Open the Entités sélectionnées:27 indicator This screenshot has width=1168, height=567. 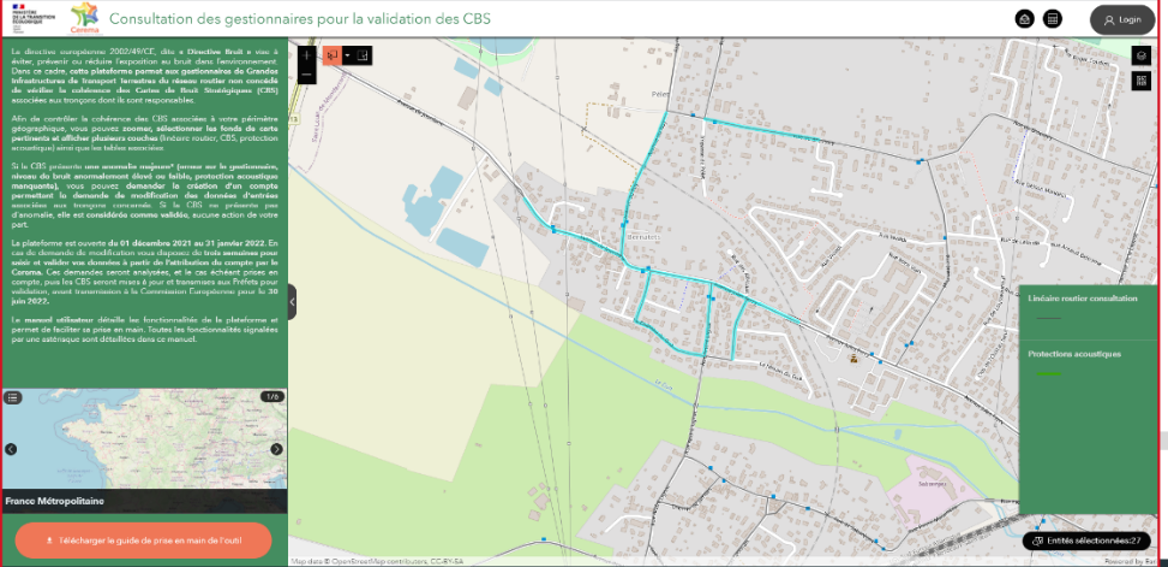coord(1087,541)
